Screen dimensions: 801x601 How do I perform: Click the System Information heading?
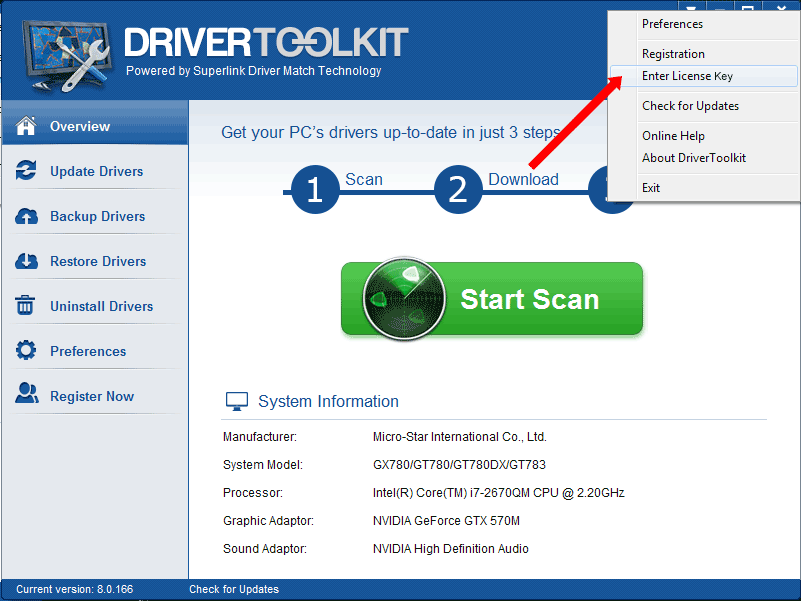(x=328, y=401)
